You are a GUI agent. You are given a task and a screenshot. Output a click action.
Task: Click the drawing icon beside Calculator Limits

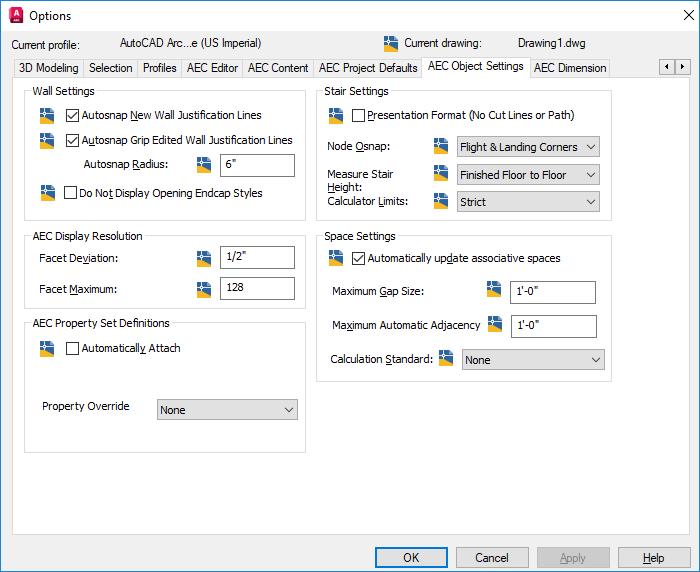(441, 201)
